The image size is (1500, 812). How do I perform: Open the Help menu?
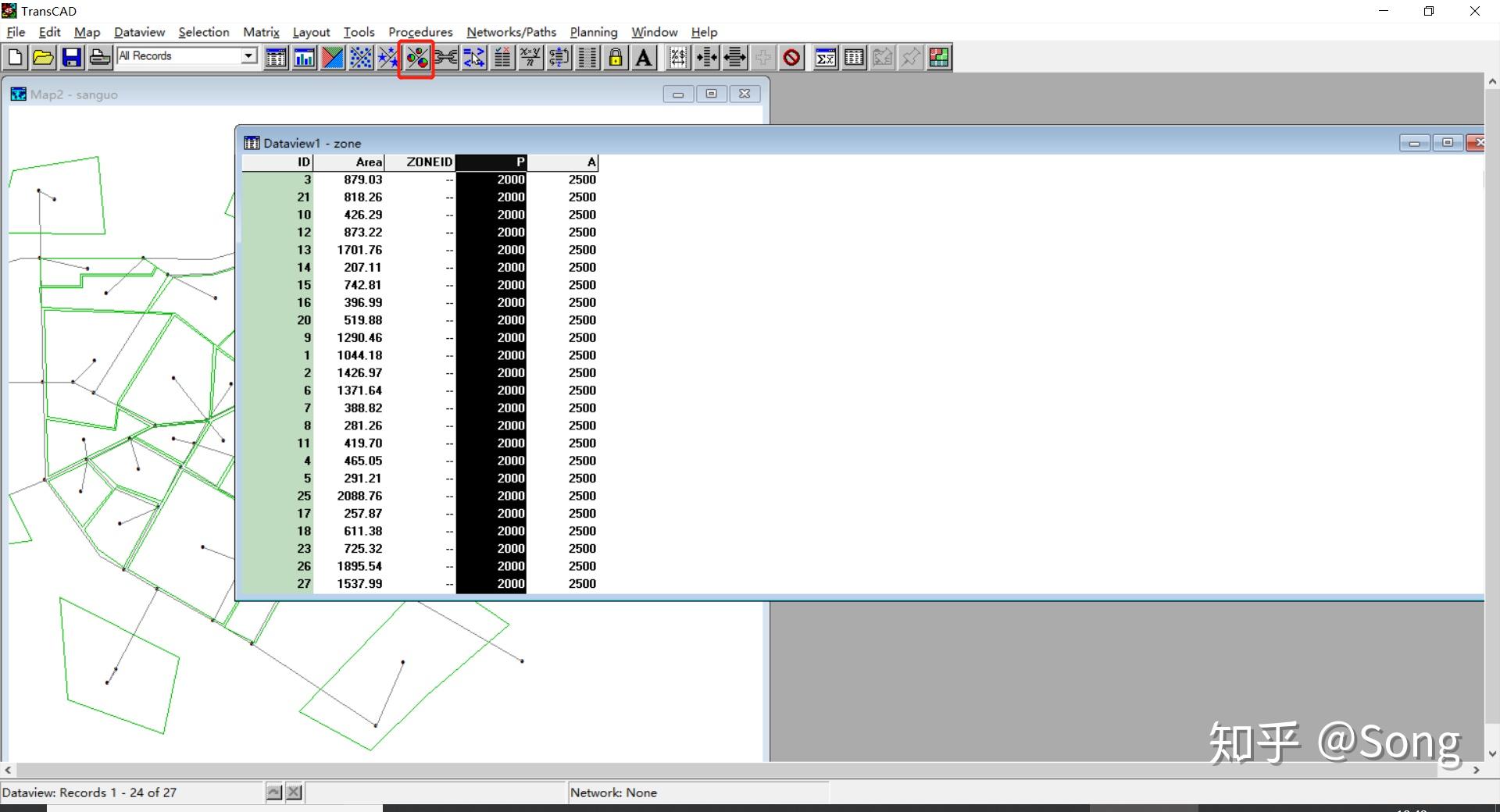[x=704, y=32]
